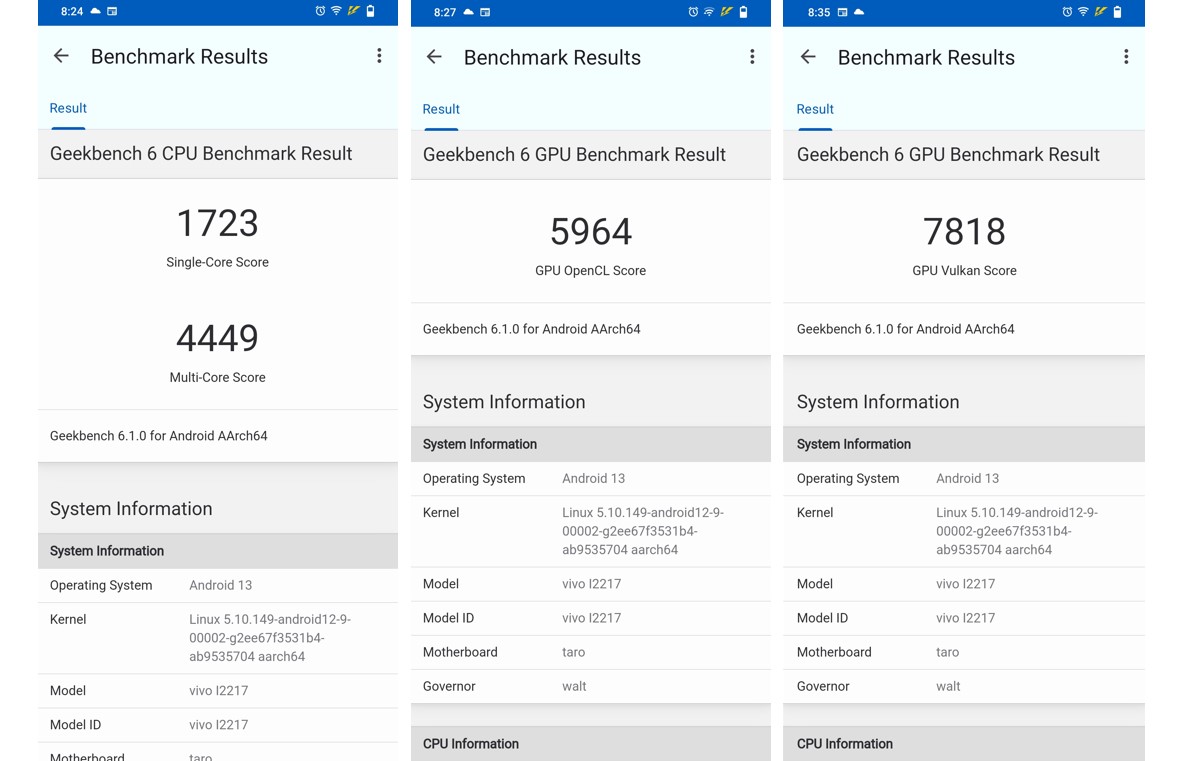1183x761 pixels.
Task: Tap back arrow on CPU benchmark screen
Action: 61,56
